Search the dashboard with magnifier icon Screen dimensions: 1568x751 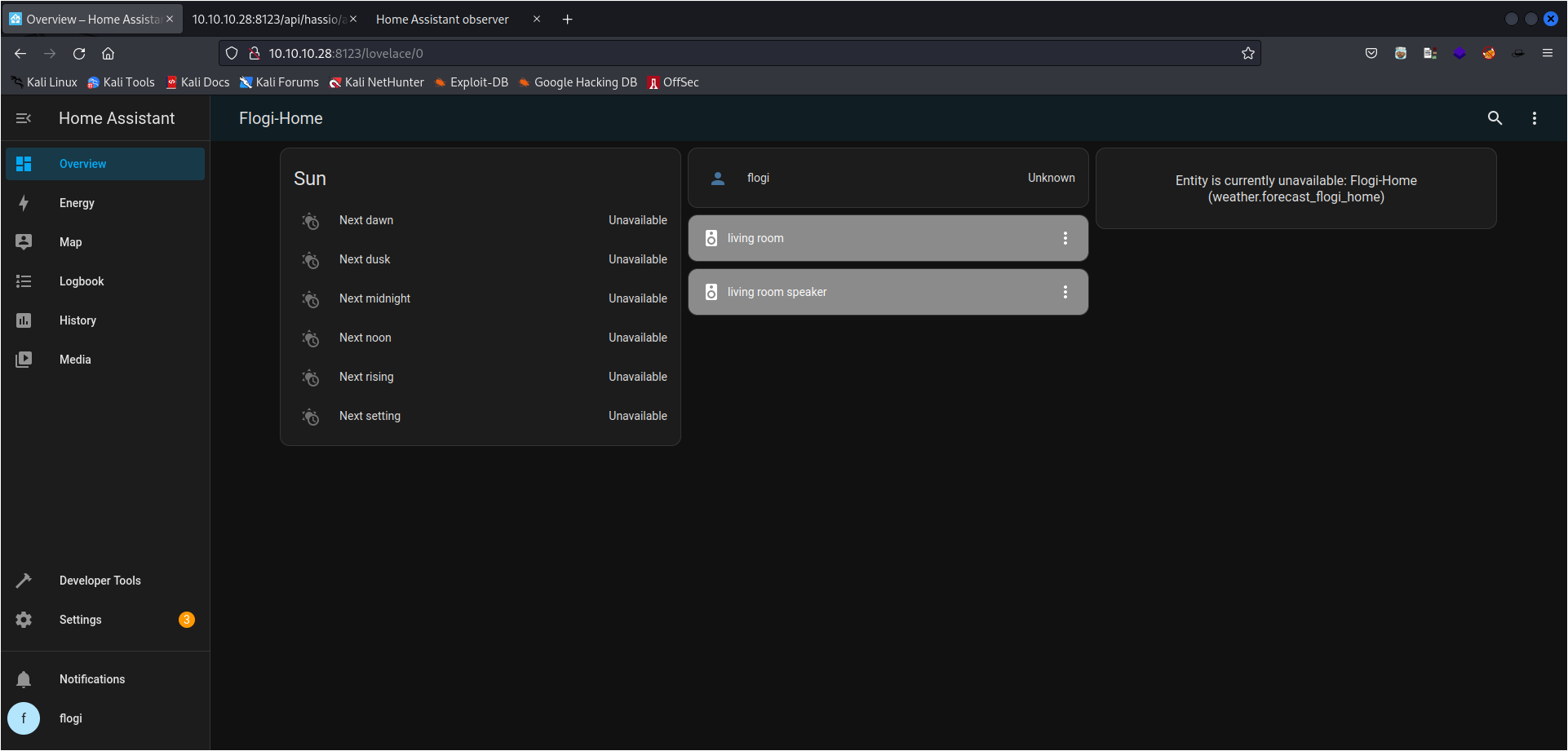(x=1495, y=118)
